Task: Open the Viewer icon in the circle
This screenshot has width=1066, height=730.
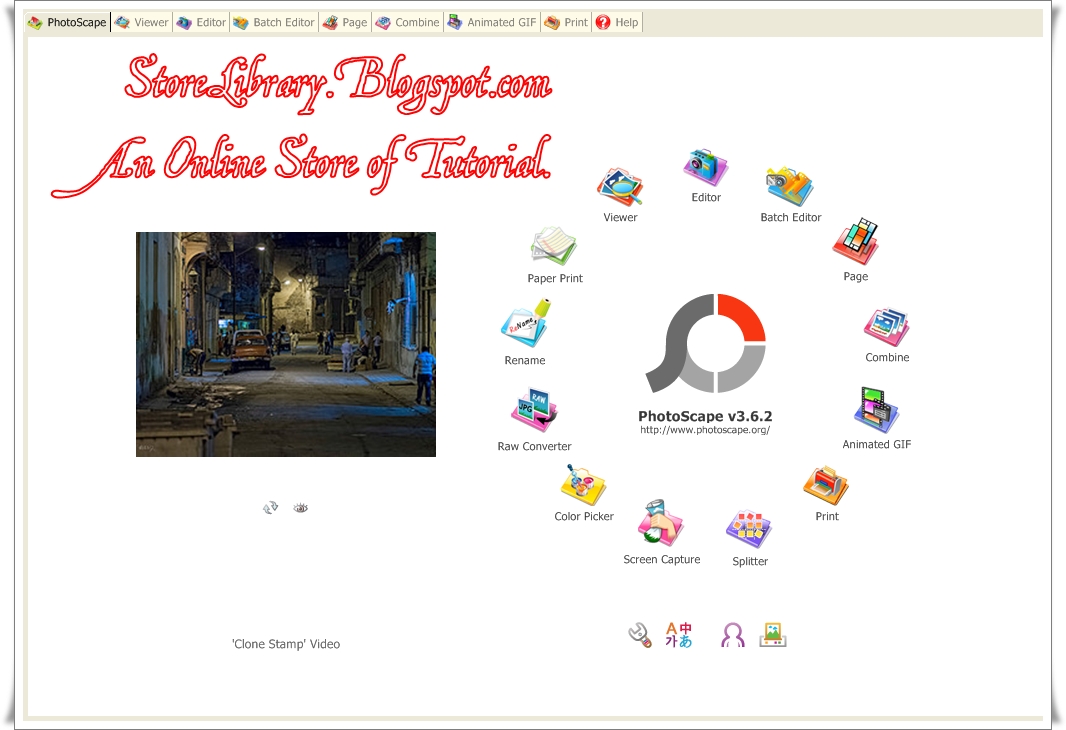Action: 620,187
